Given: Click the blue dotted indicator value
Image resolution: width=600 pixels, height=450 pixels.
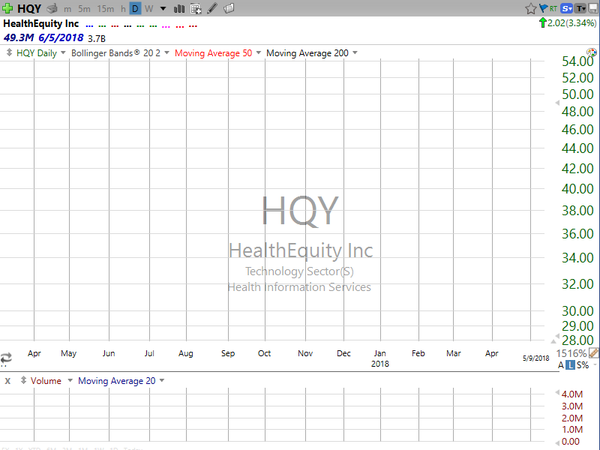Looking at the screenshot, I should 89,26.
